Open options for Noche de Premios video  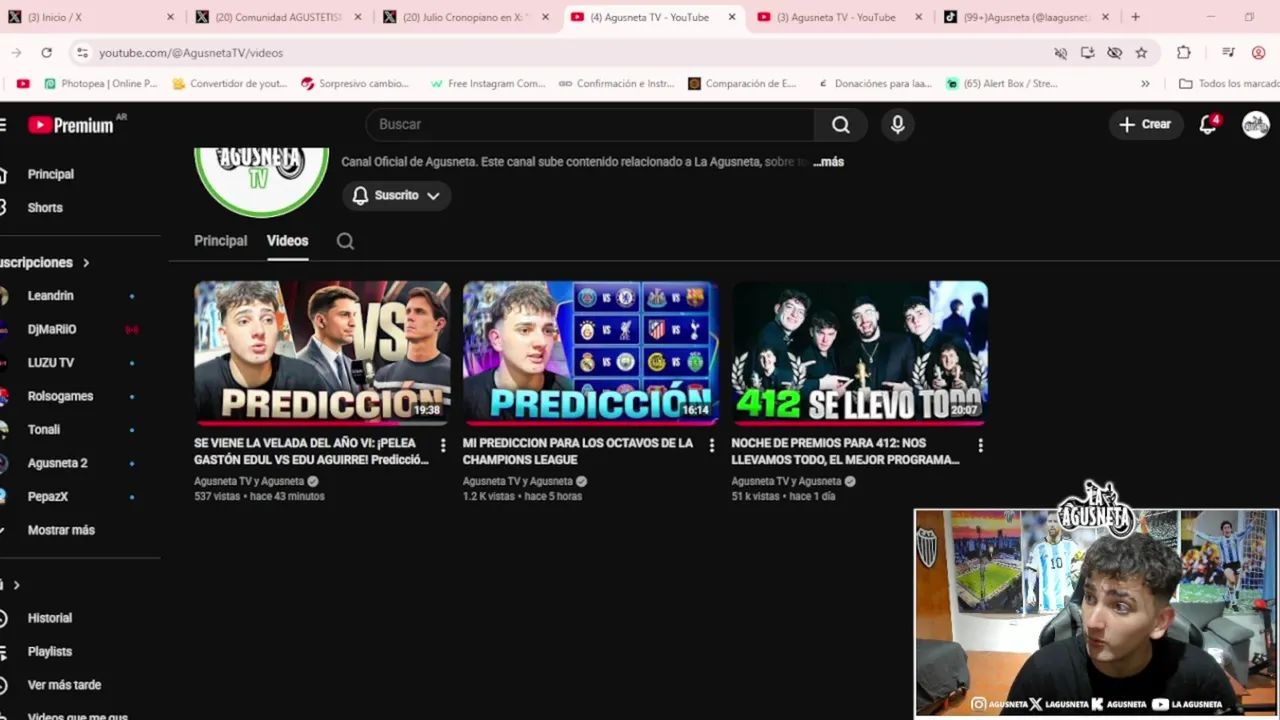pos(980,445)
